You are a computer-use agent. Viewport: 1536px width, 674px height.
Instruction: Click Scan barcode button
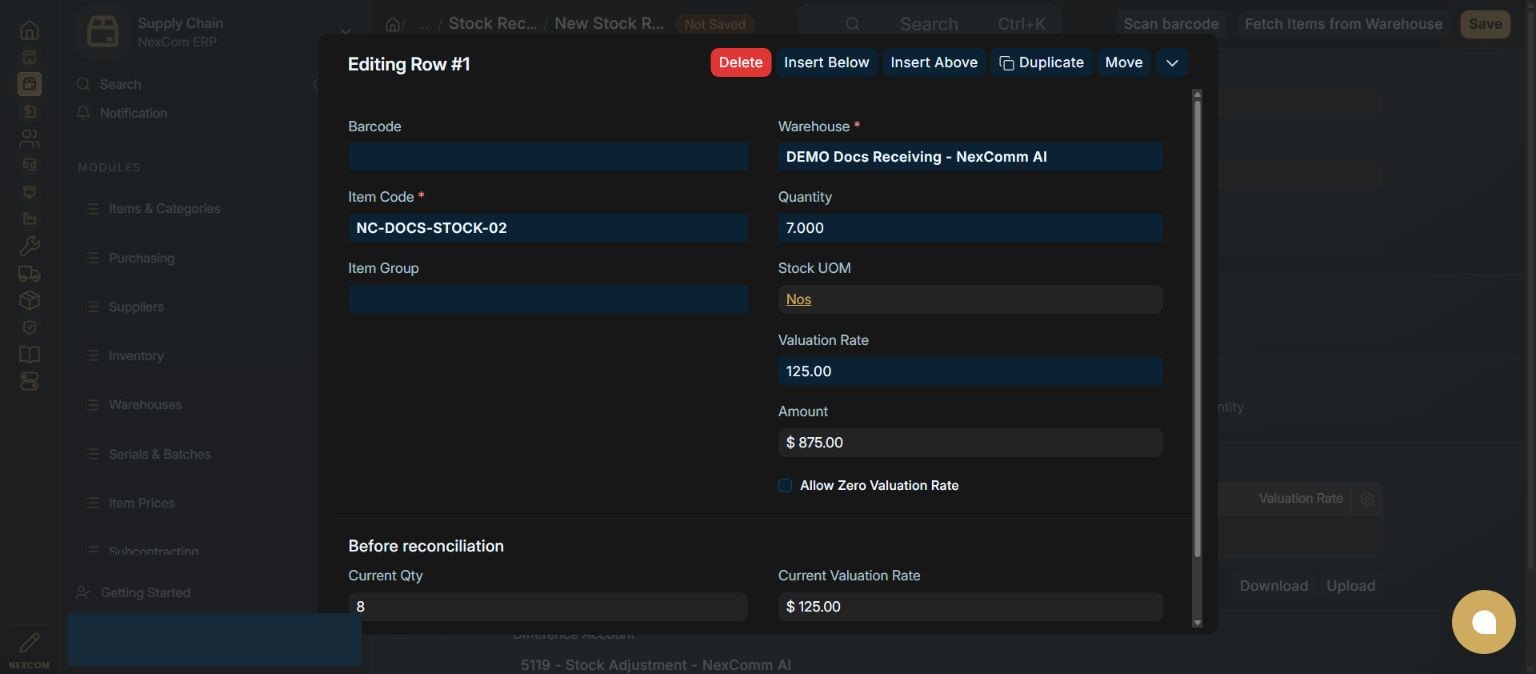pyautogui.click(x=1171, y=24)
